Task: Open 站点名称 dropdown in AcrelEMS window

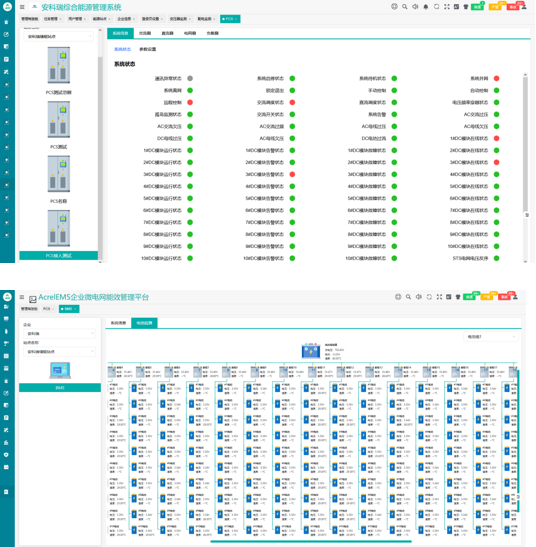Action: pyautogui.click(x=59, y=352)
